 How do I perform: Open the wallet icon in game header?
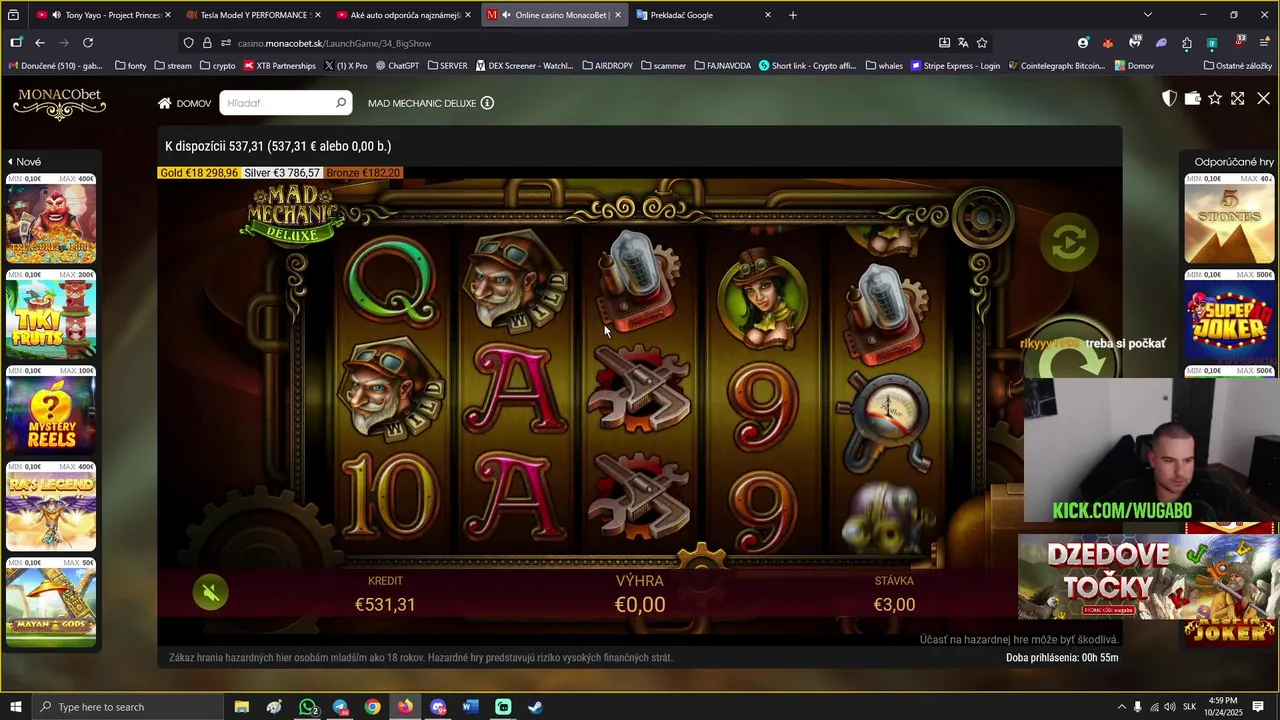pos(1192,98)
